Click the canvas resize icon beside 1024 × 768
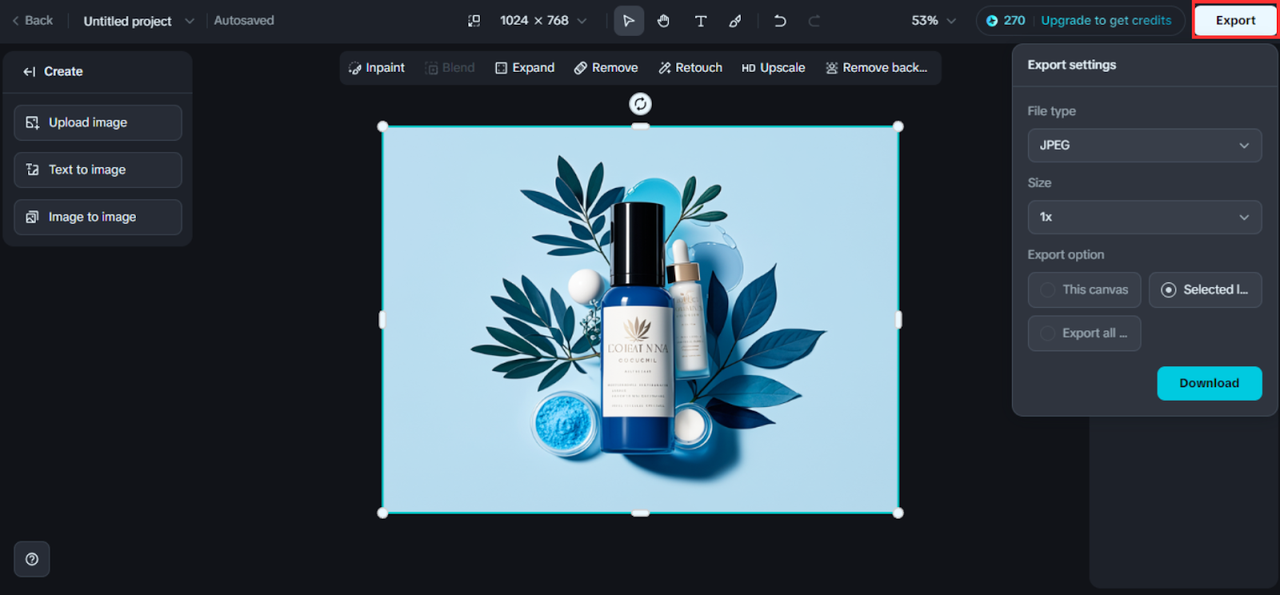The width and height of the screenshot is (1280, 595). [x=474, y=20]
